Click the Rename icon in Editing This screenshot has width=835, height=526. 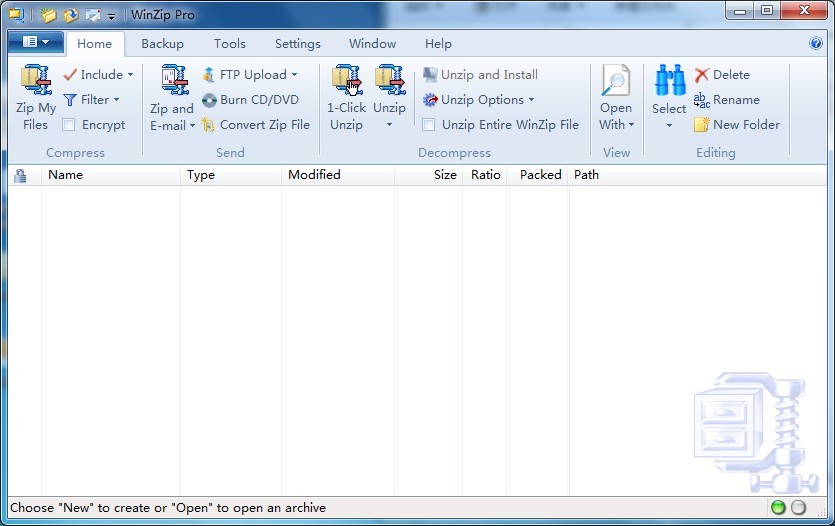[x=702, y=100]
